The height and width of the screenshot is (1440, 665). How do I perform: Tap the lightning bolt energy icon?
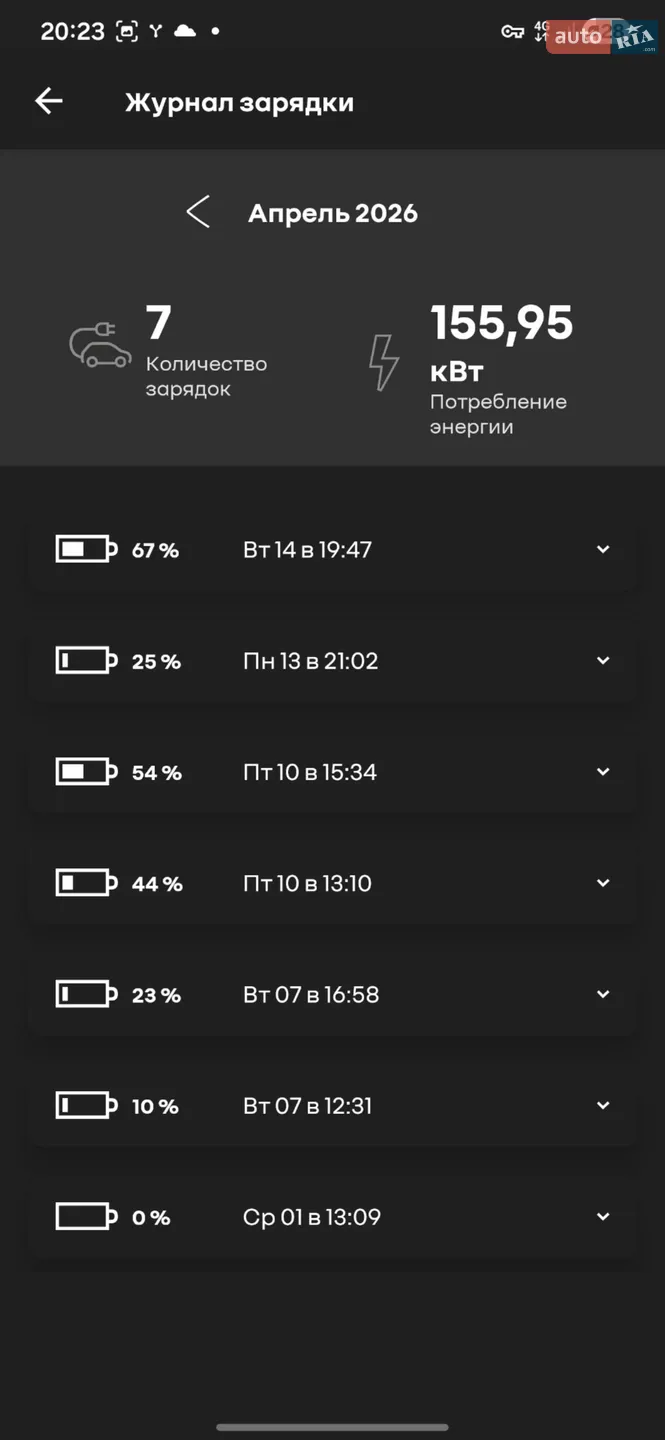(384, 362)
